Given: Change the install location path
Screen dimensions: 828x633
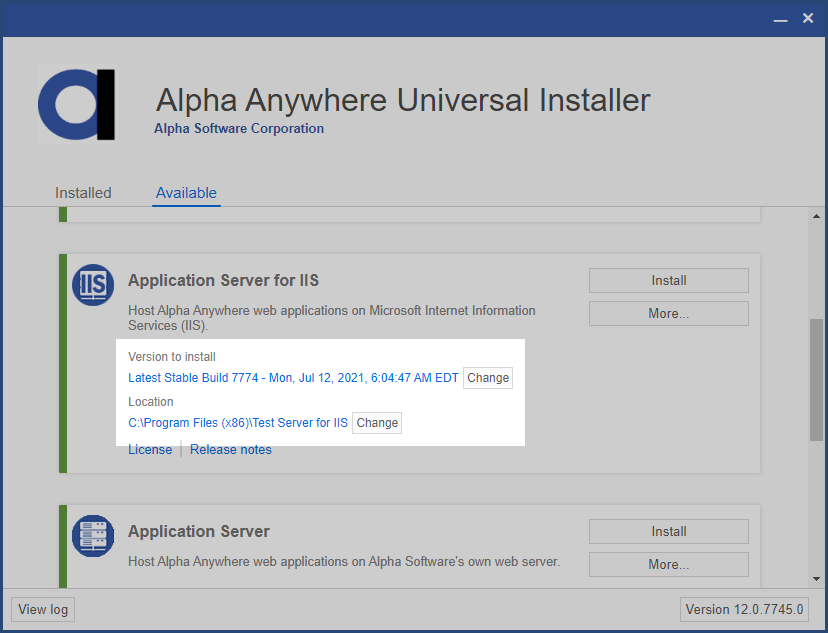Looking at the screenshot, I should 377,423.
